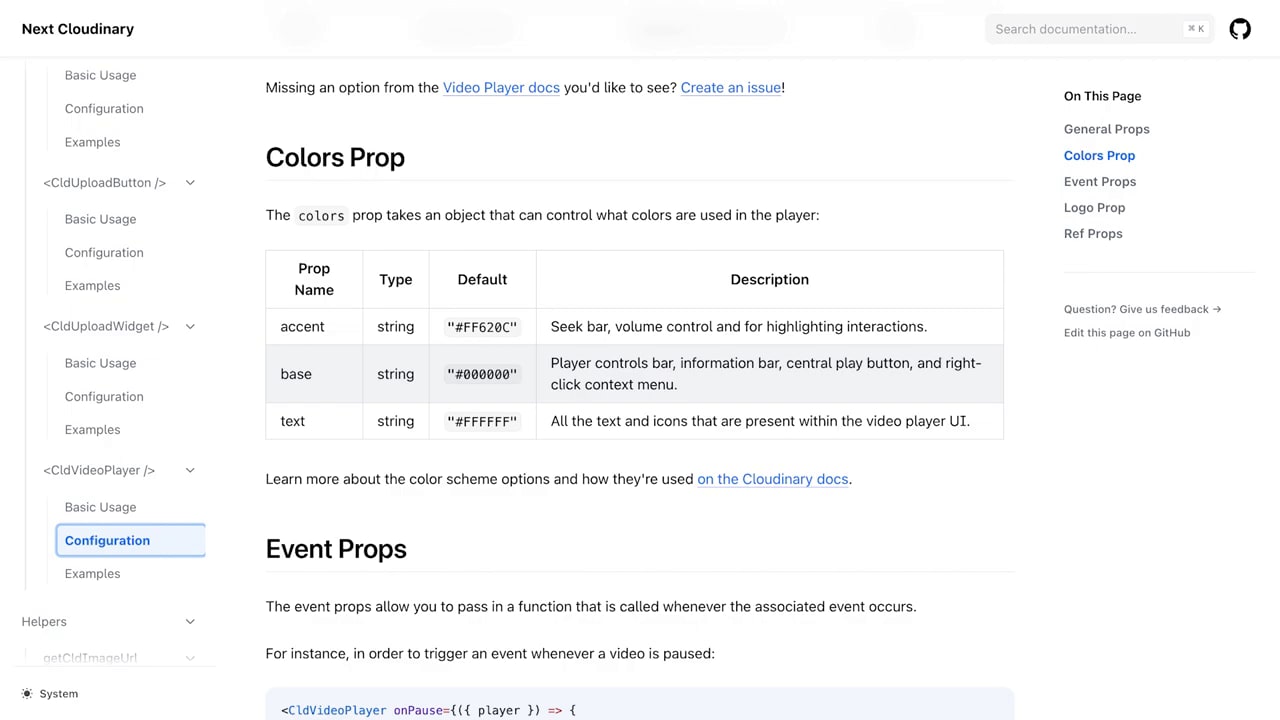Open the <CldUploadWidget /> sidebar entry
This screenshot has height=720, width=1280.
106,327
